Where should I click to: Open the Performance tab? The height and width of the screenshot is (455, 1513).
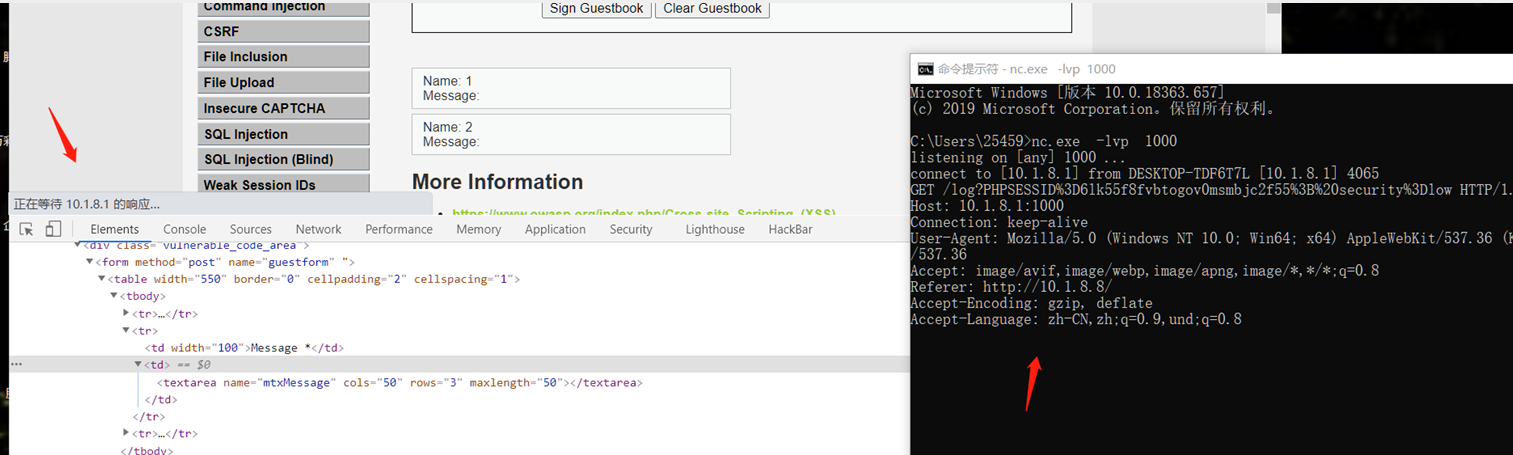(x=399, y=229)
